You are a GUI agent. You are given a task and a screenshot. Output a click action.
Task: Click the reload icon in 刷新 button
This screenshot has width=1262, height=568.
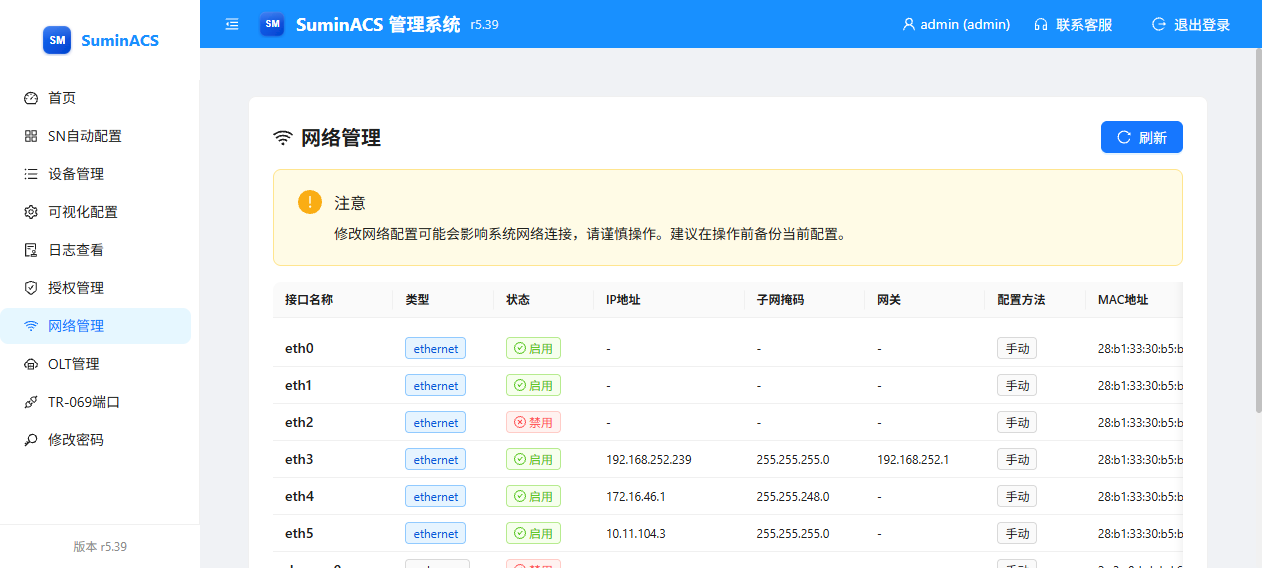pos(1124,137)
